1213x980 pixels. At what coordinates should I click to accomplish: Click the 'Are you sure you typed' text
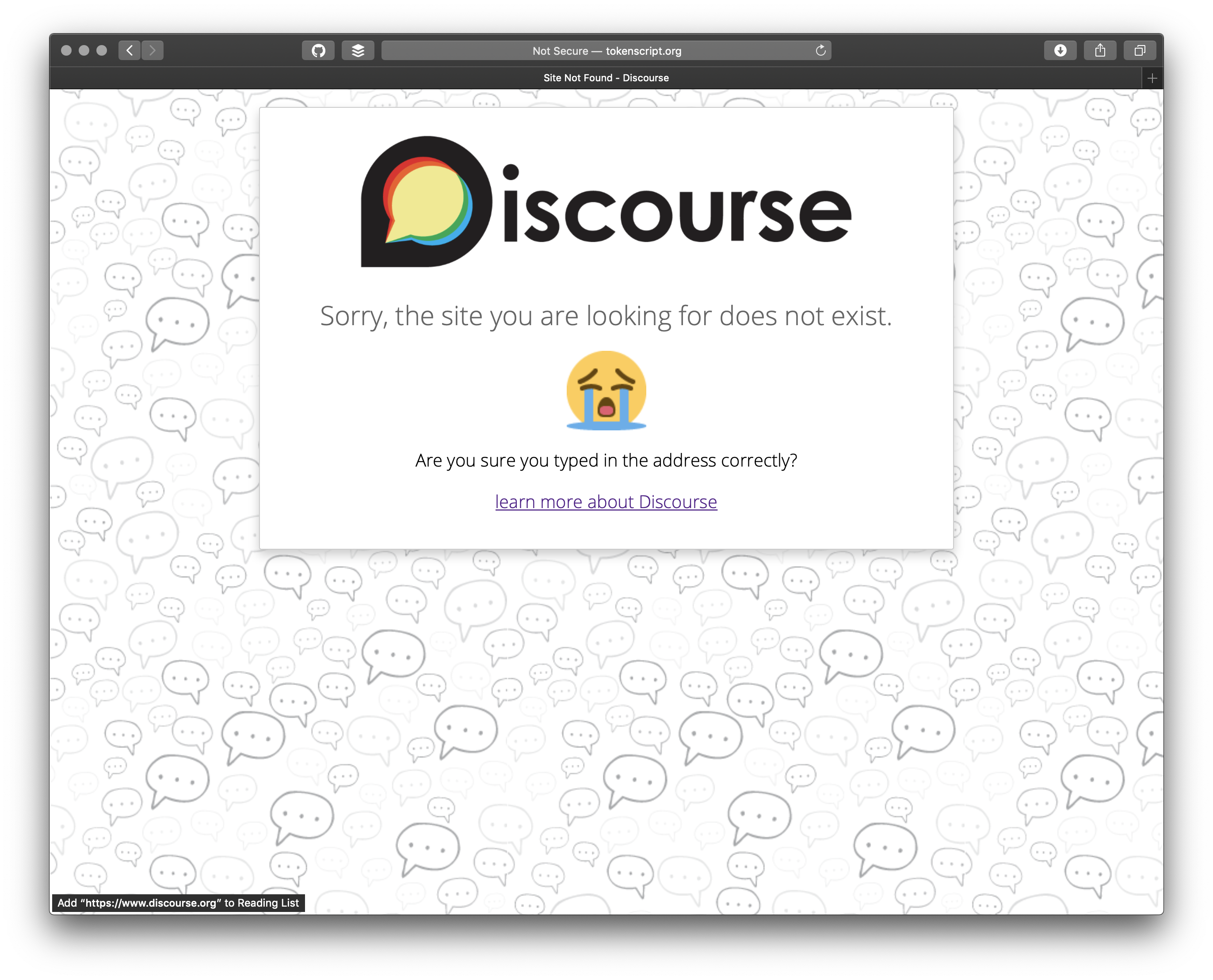(x=605, y=460)
